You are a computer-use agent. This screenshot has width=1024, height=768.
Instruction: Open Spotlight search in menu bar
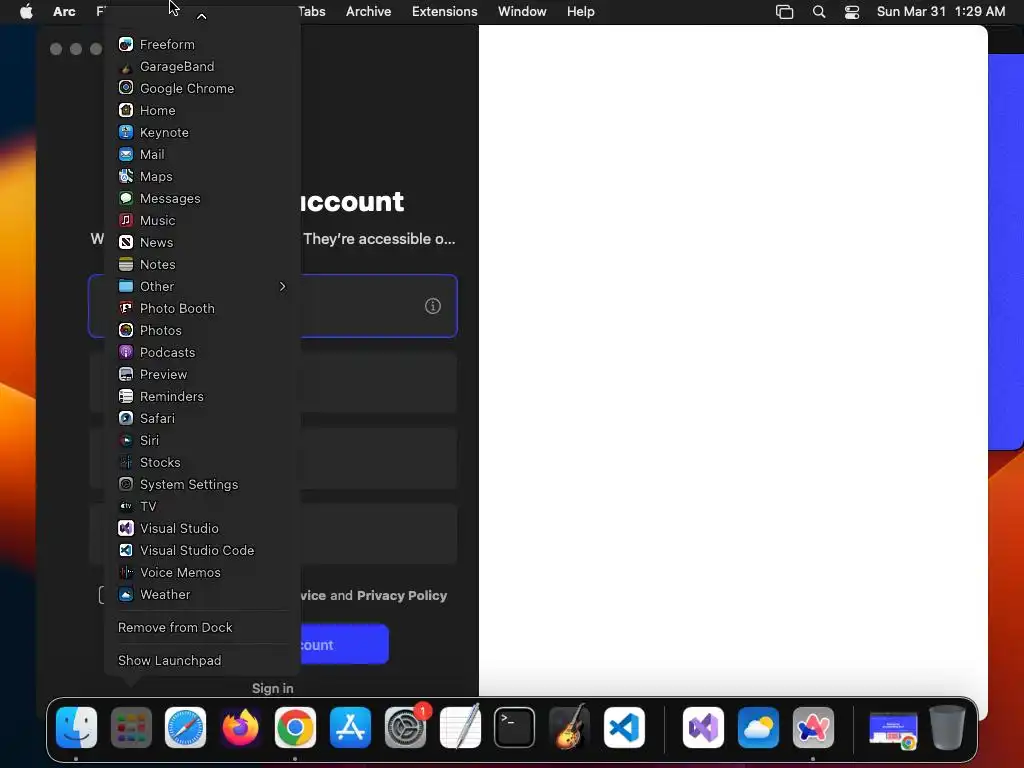(x=819, y=12)
